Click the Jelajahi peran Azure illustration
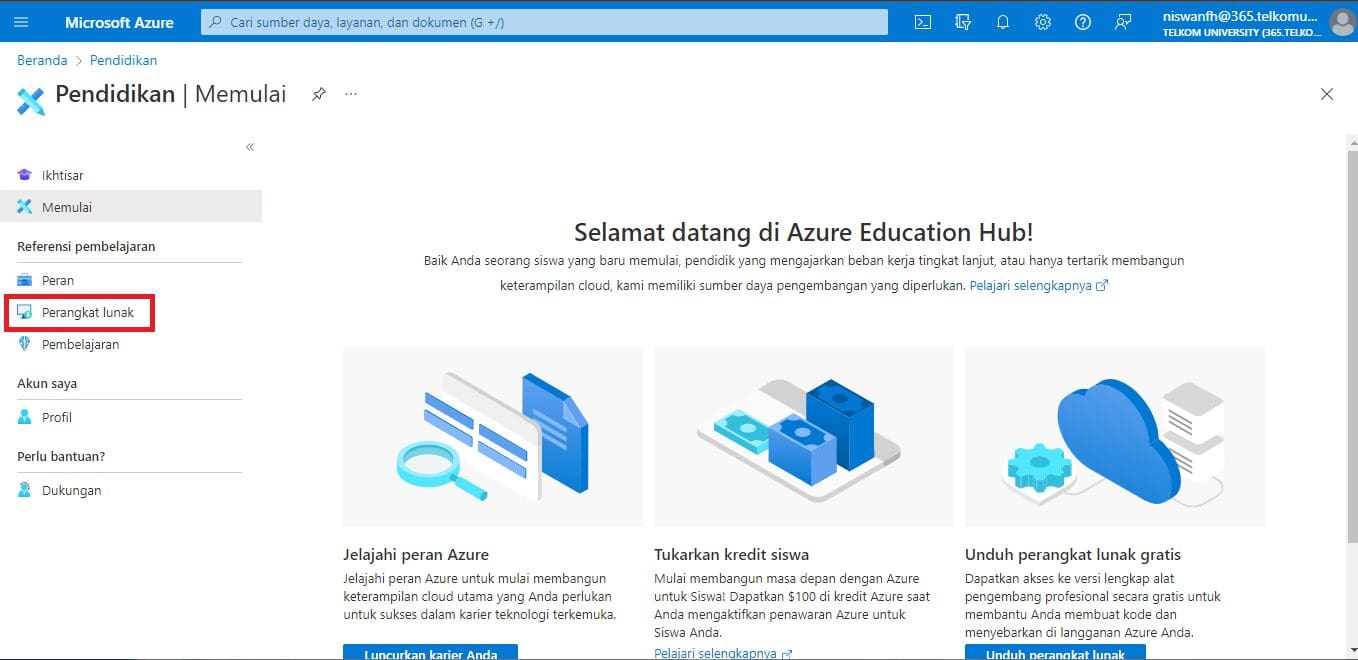Viewport: 1358px width, 660px height. point(493,437)
